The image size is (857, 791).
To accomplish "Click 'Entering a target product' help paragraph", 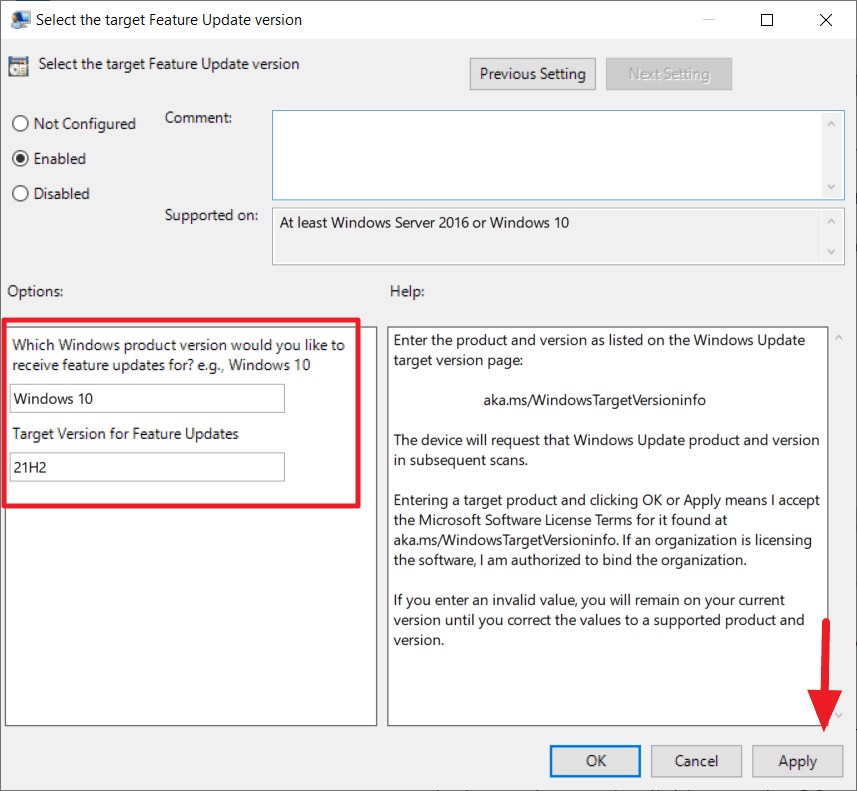I will point(606,530).
